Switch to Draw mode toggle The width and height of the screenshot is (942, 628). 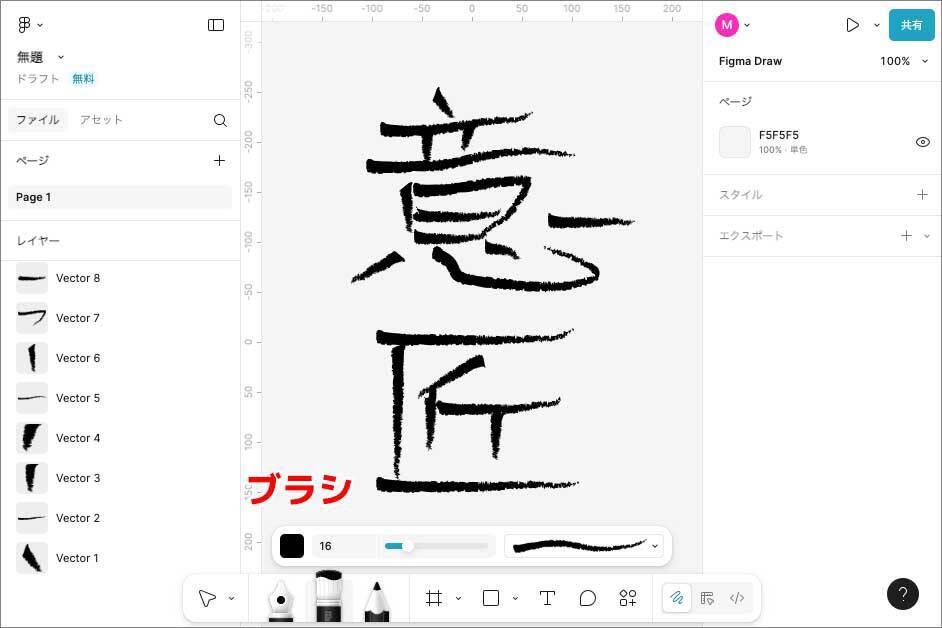pos(677,598)
